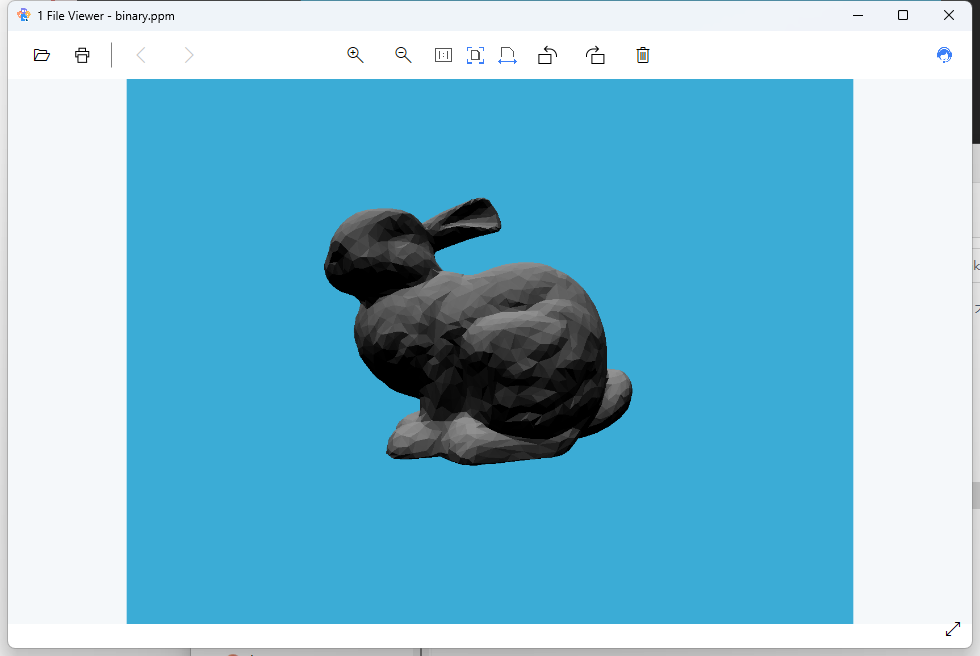This screenshot has width=980, height=656.
Task: Go to the next file arrow
Action: tap(189, 55)
